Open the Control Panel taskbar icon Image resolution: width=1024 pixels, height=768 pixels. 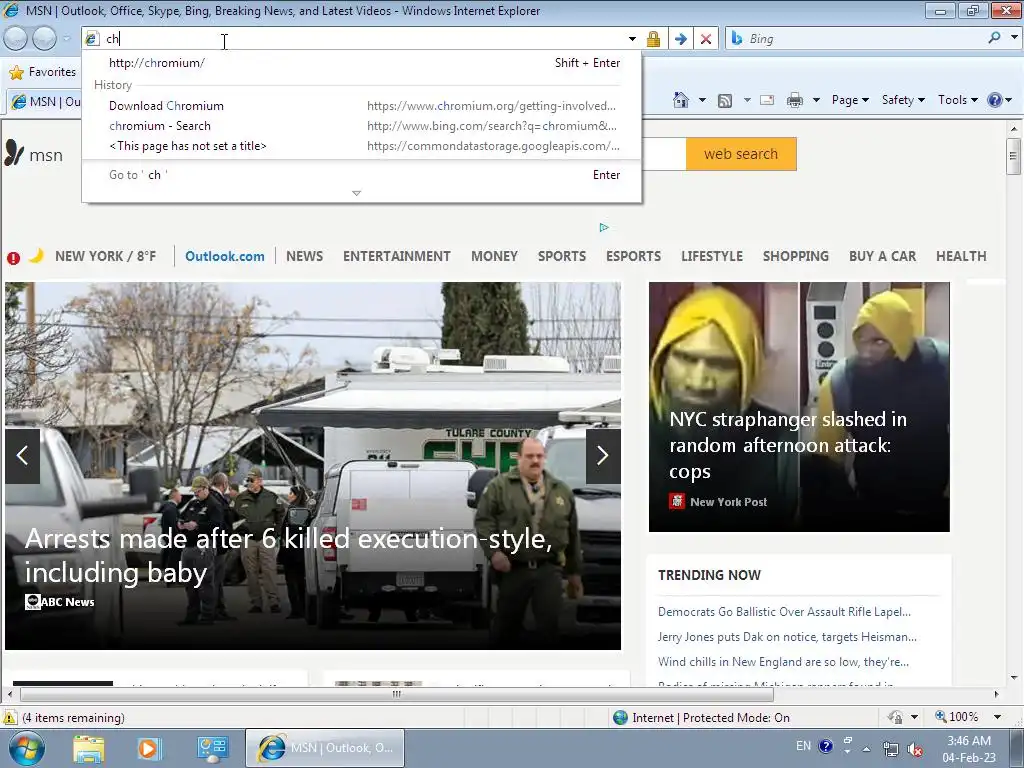[x=212, y=748]
